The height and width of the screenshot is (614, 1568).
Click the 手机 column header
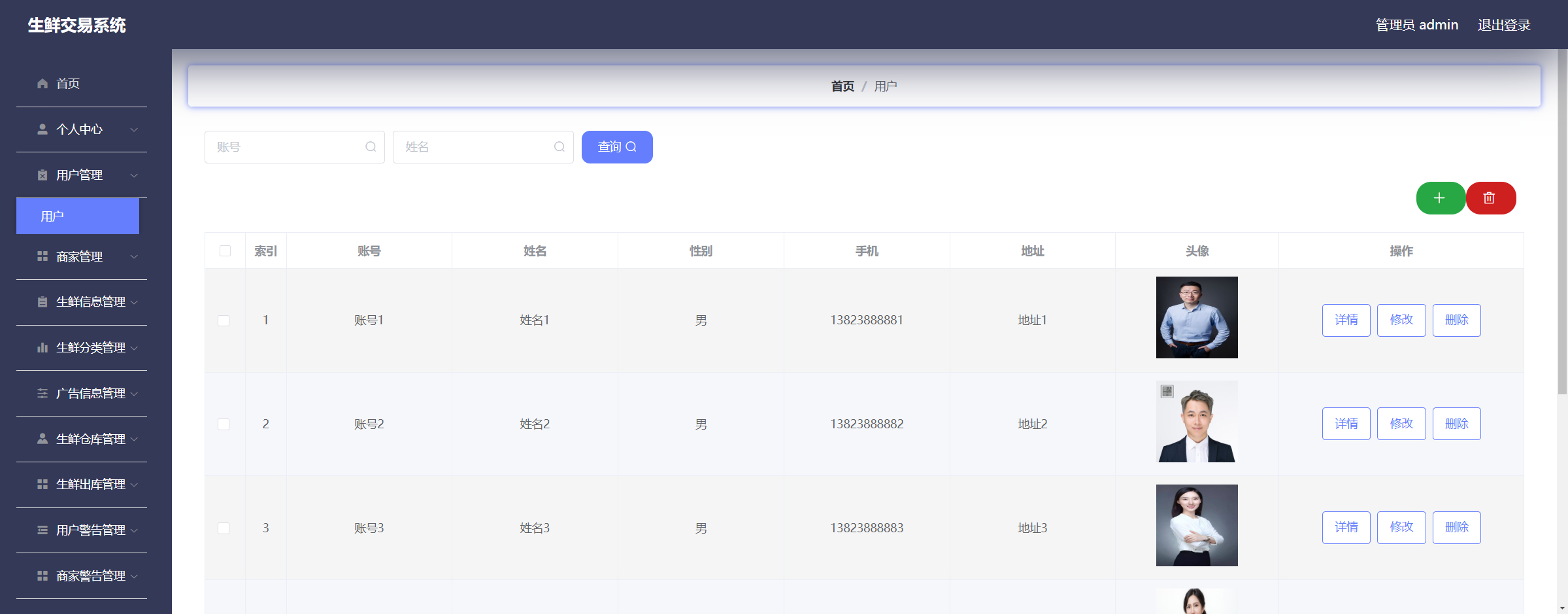[867, 251]
